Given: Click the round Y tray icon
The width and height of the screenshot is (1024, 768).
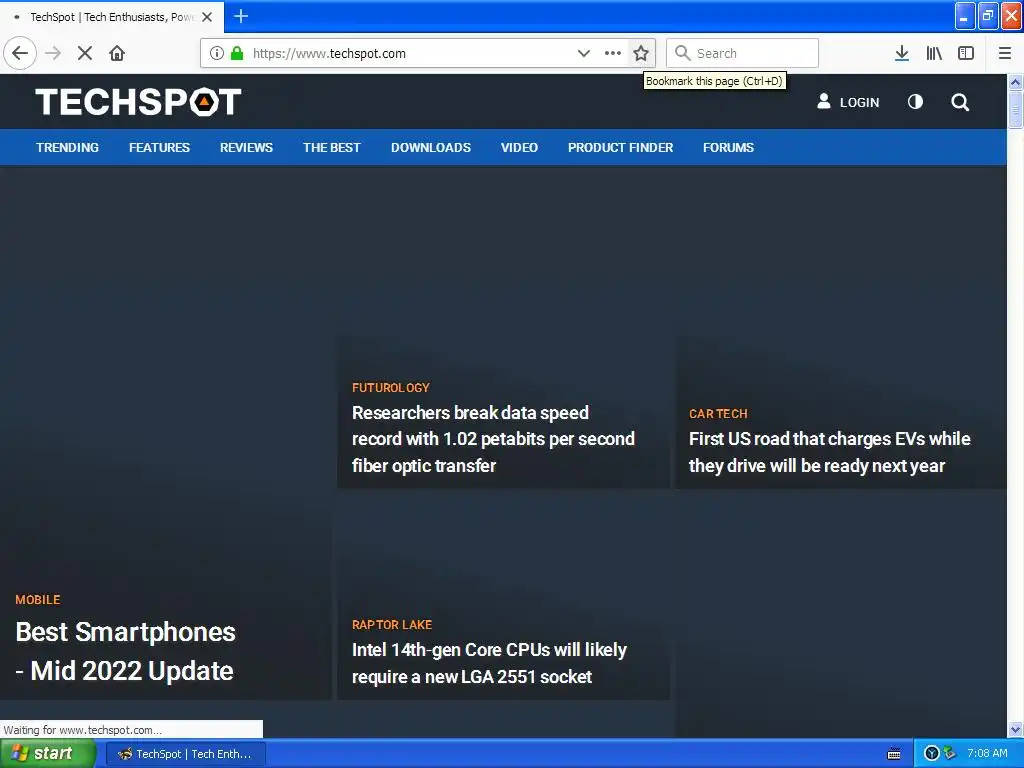Looking at the screenshot, I should click(932, 754).
